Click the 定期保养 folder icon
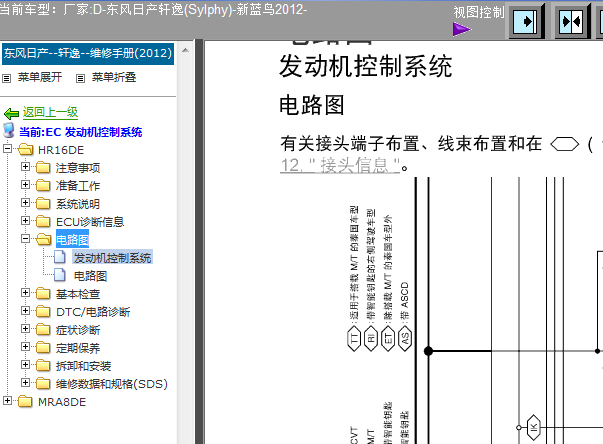Screen dimensions: 603x444 click(43, 348)
